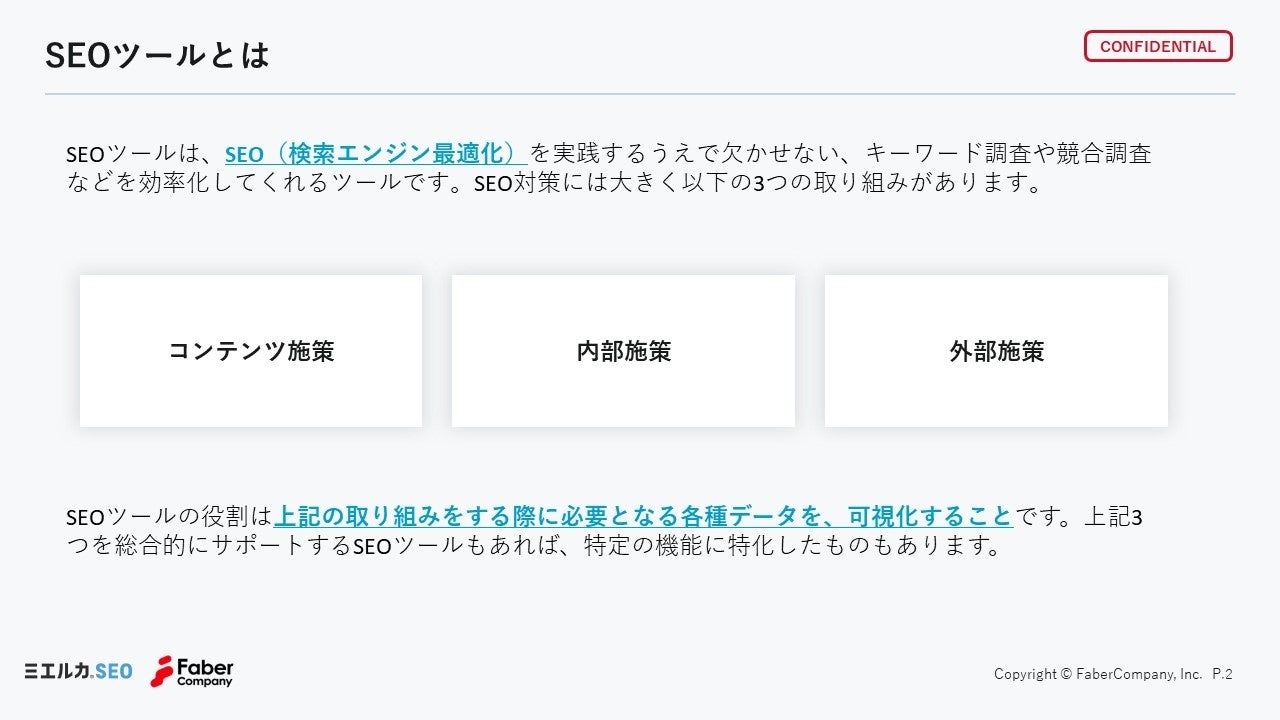Click the horizontal divider line below the title
Image resolution: width=1280 pixels, height=720 pixels.
[640, 94]
